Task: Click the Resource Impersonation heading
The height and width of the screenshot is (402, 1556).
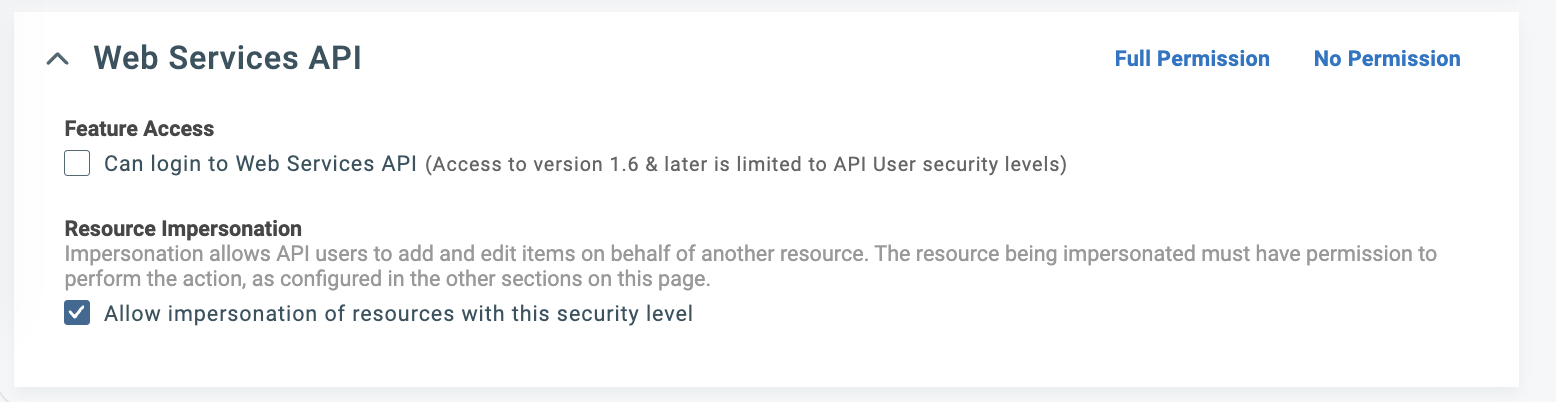Action: click(183, 230)
